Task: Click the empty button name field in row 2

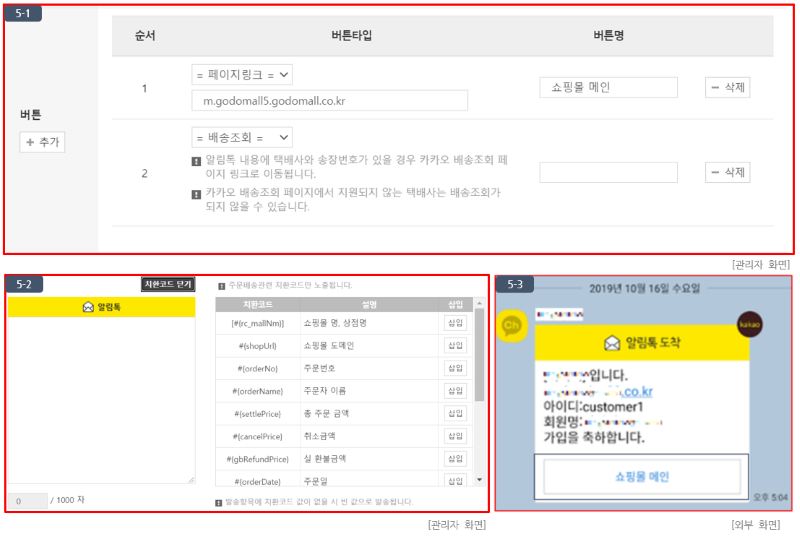Action: (608, 173)
